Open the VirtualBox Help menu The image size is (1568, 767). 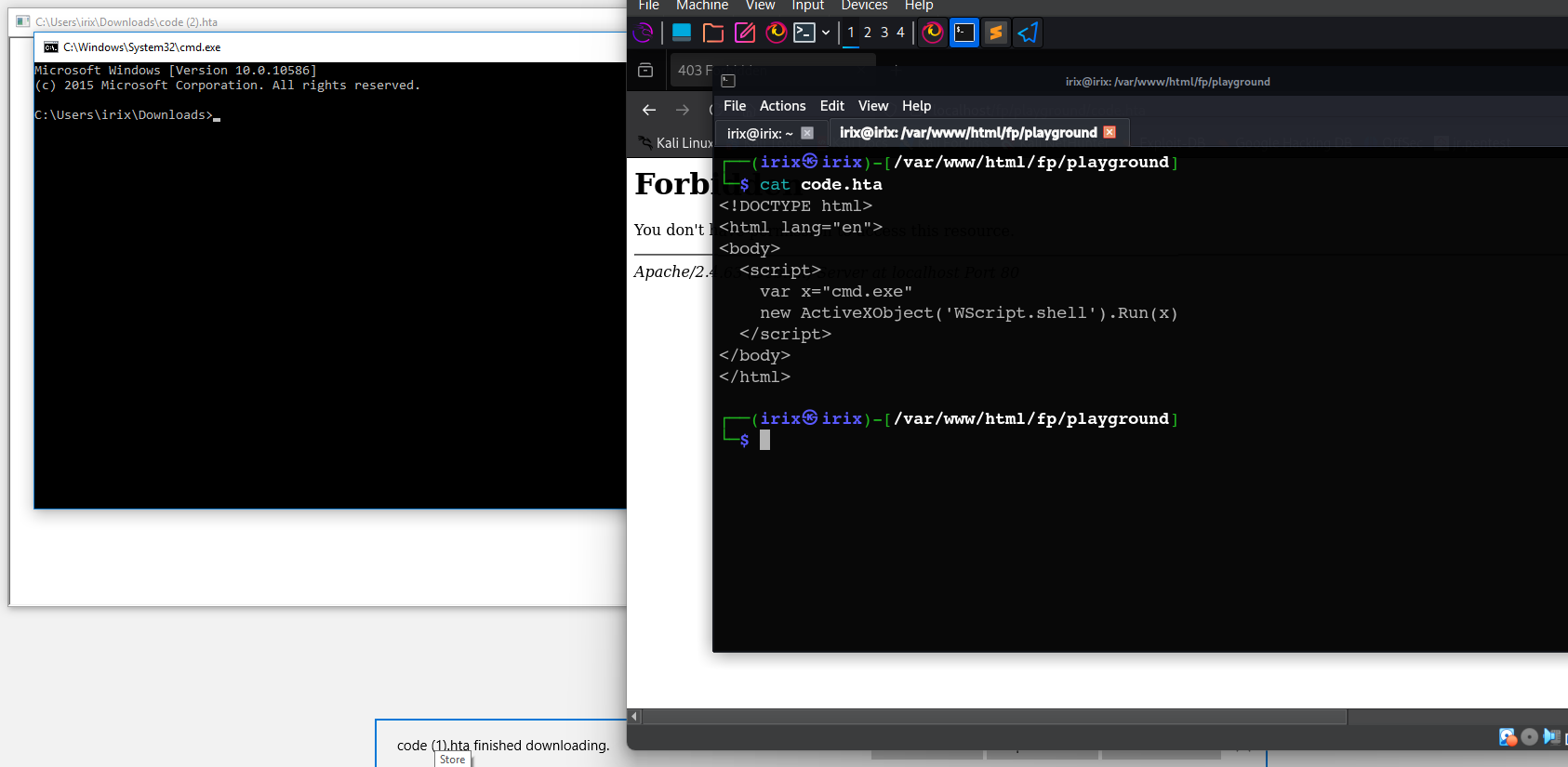point(919,6)
